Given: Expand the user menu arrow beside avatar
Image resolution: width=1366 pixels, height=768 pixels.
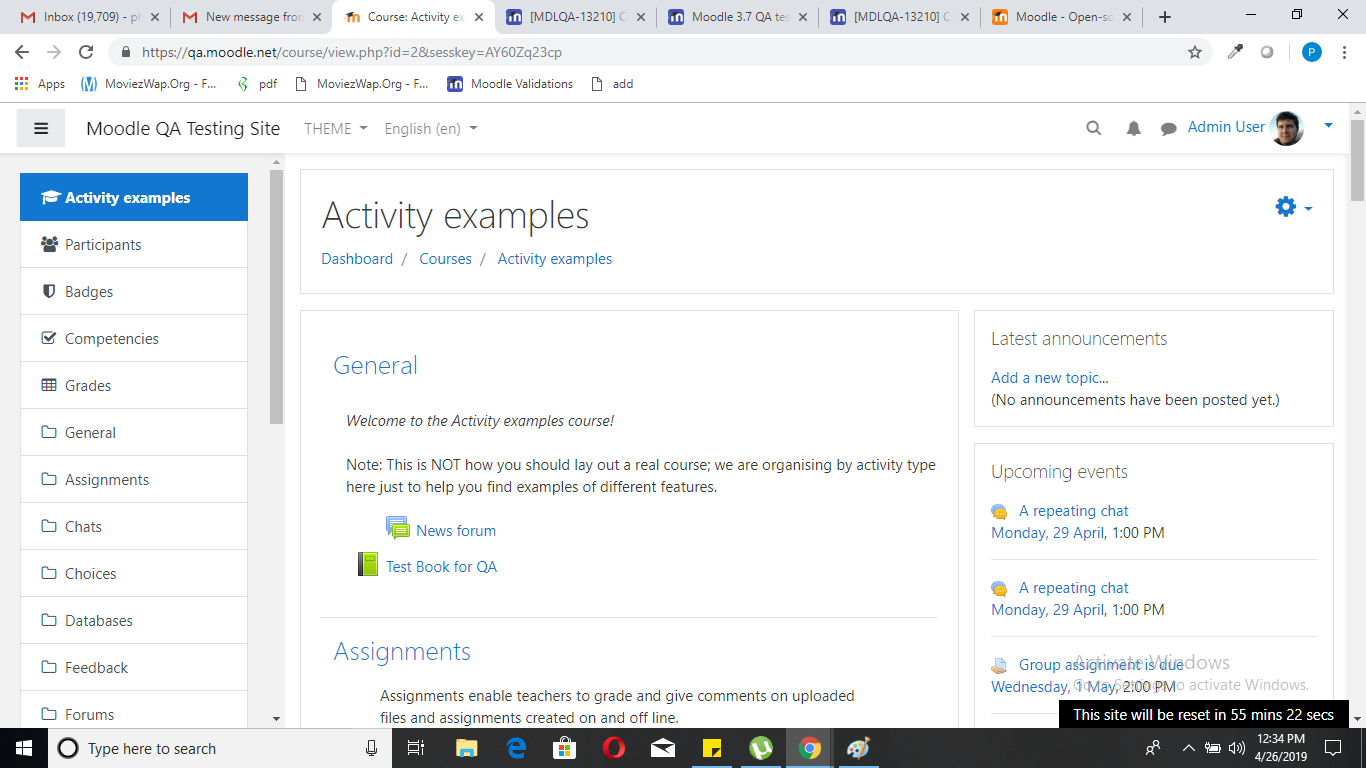Looking at the screenshot, I should click(1328, 126).
